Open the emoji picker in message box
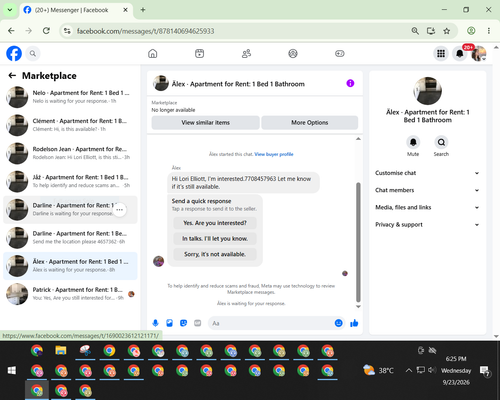 338,323
